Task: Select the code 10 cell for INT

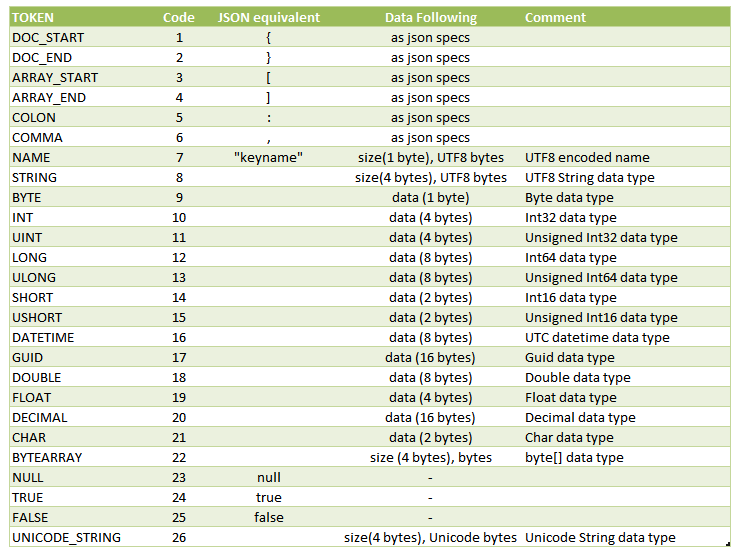Action: point(179,218)
